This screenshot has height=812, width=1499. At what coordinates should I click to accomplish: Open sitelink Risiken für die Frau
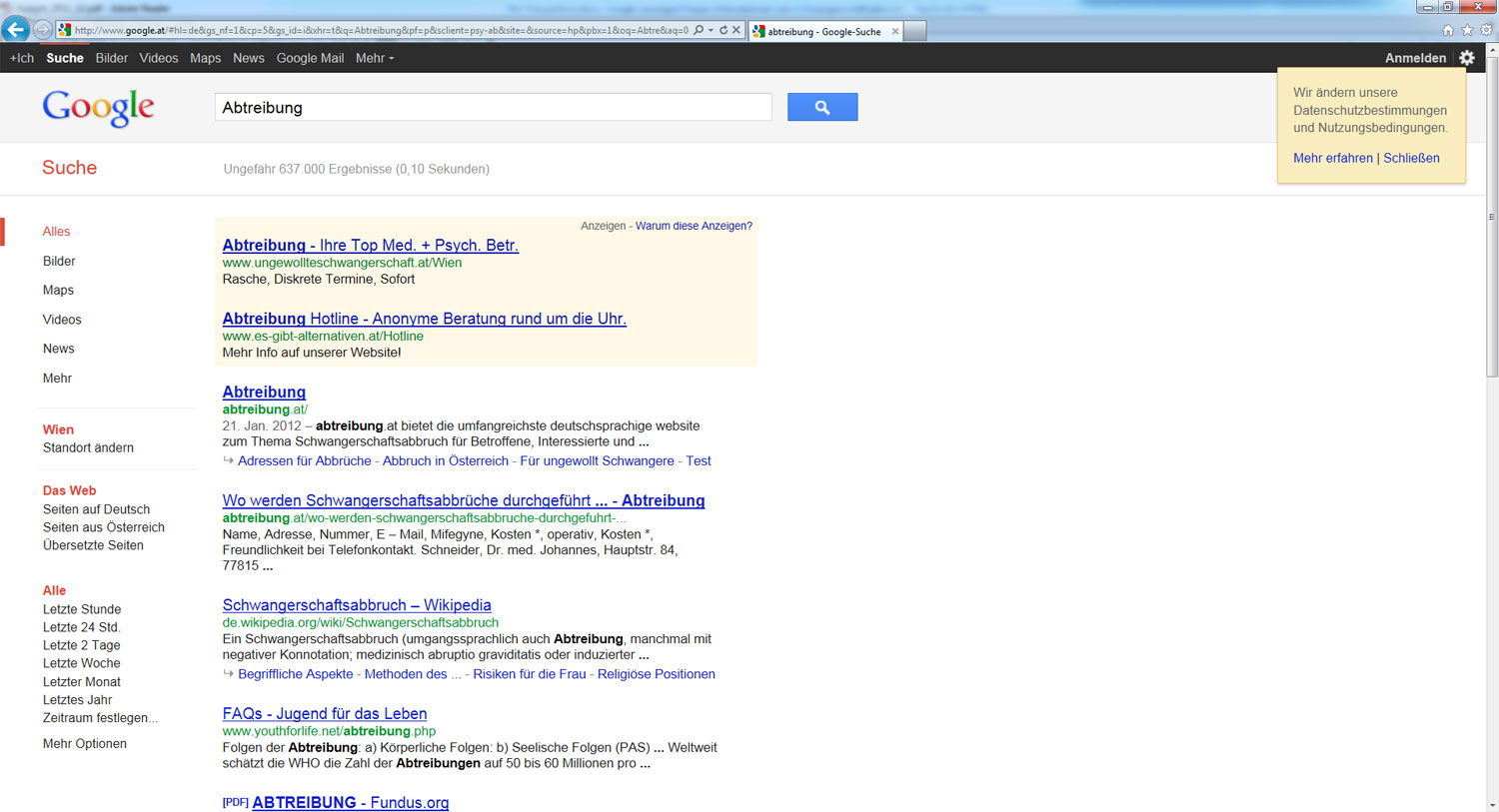click(530, 674)
